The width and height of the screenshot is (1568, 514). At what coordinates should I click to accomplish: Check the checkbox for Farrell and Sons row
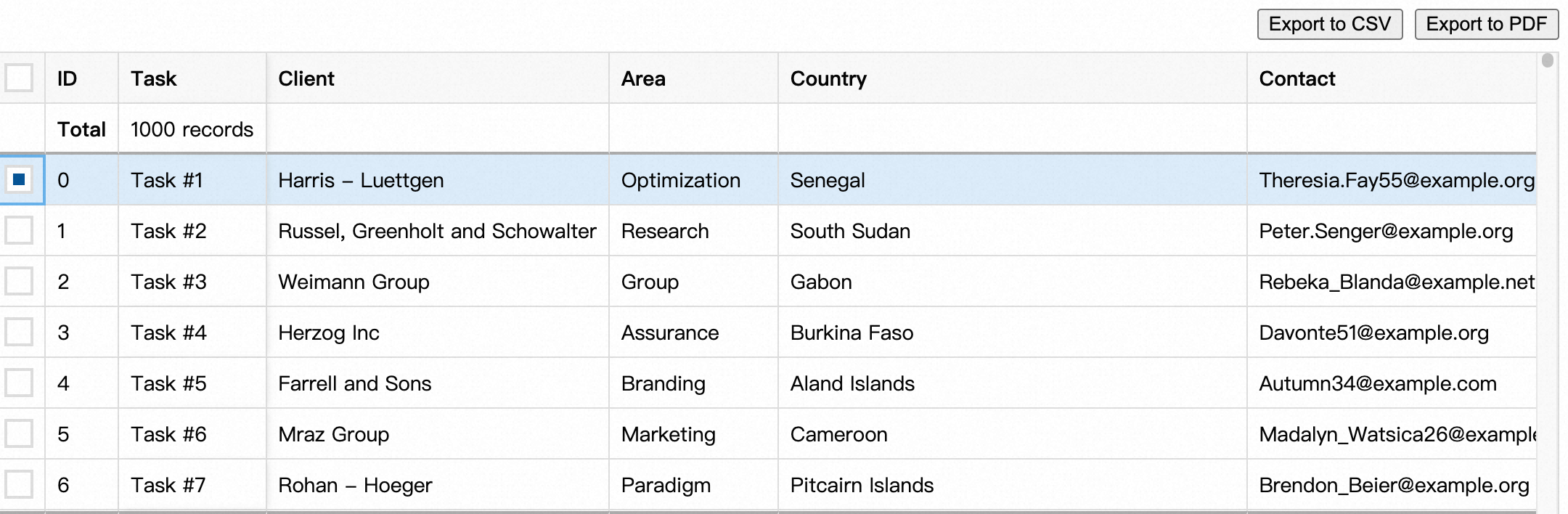click(19, 383)
